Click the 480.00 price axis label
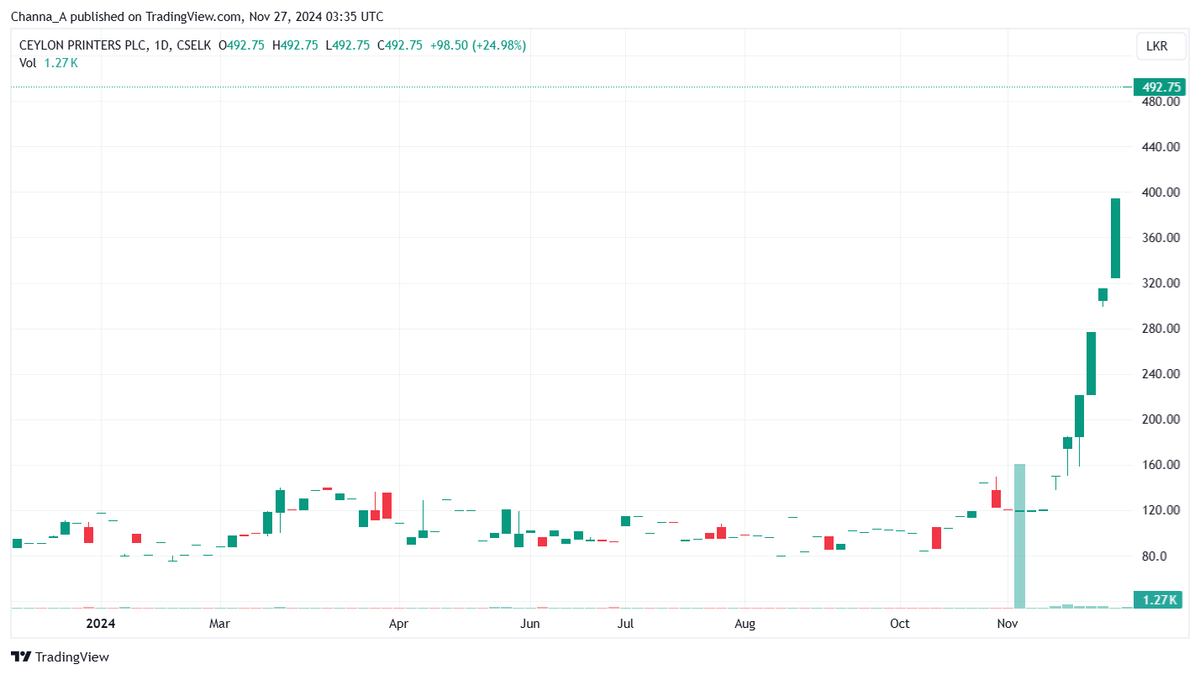The image size is (1200, 675). tap(1161, 102)
